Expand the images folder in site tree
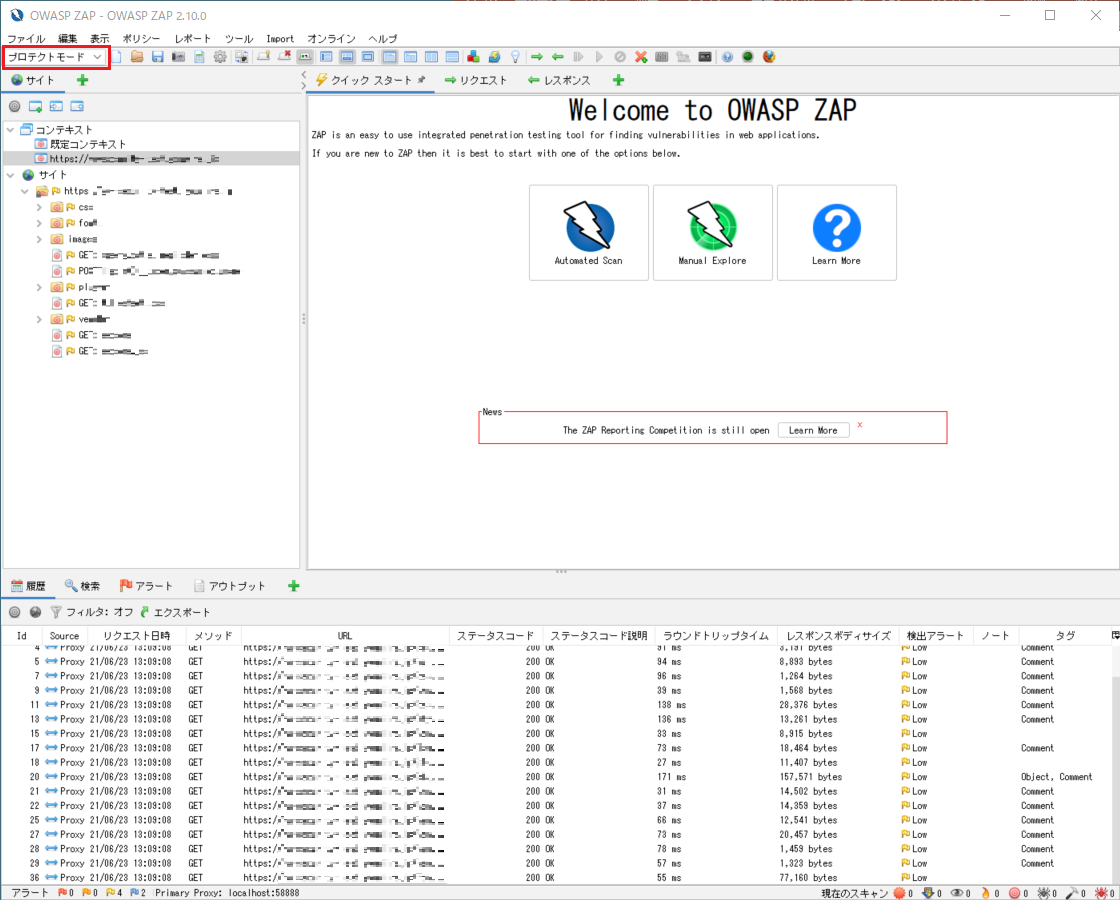 (x=39, y=239)
